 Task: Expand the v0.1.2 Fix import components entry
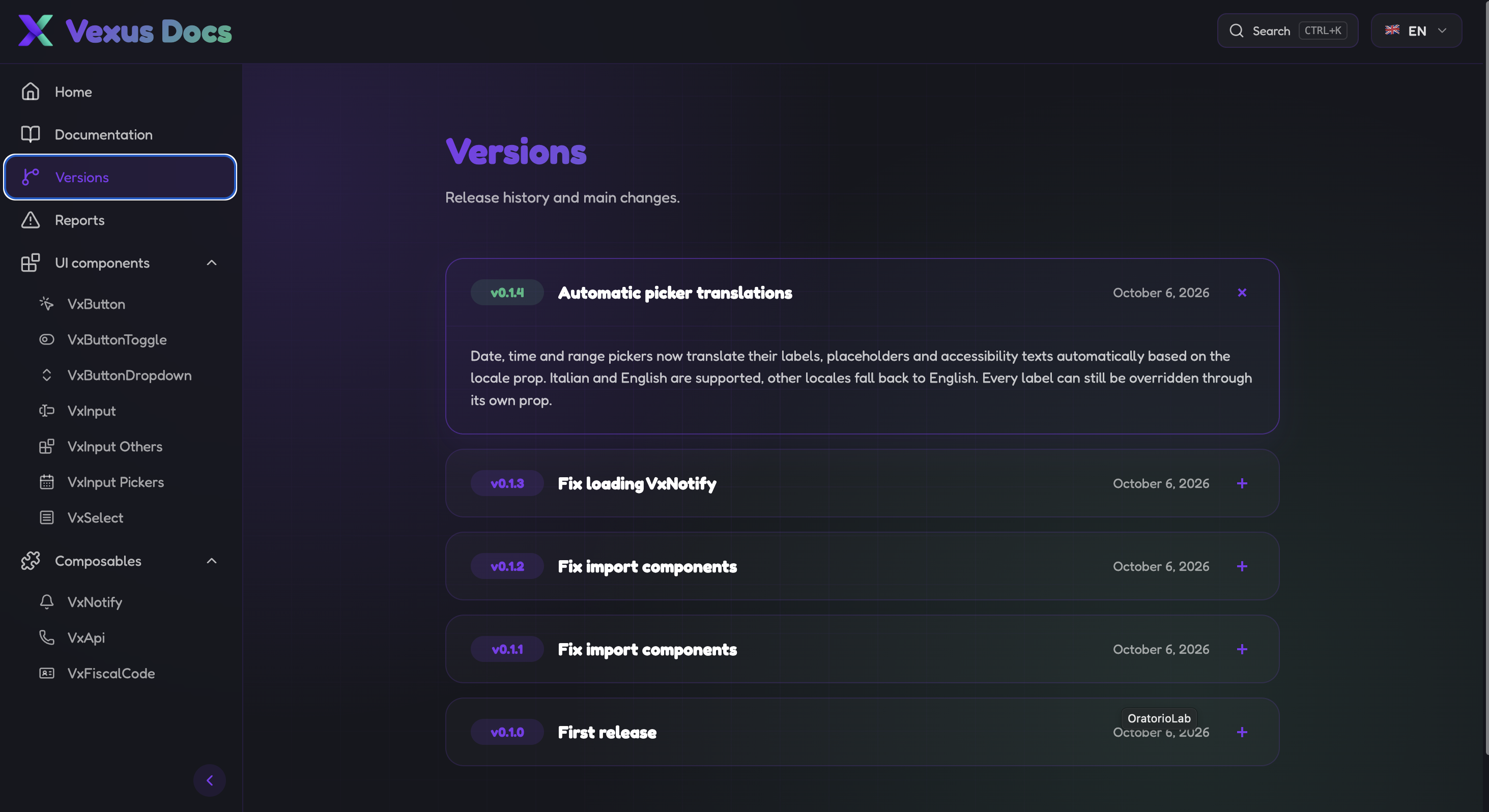[1242, 566]
